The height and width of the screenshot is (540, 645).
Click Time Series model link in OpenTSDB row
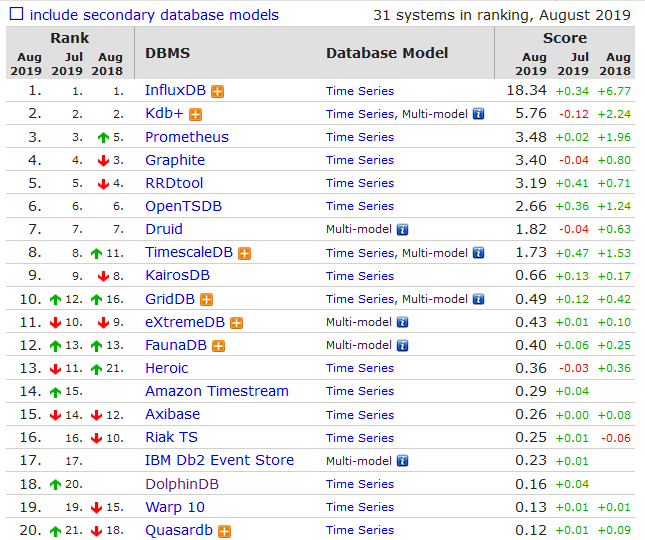click(x=360, y=206)
